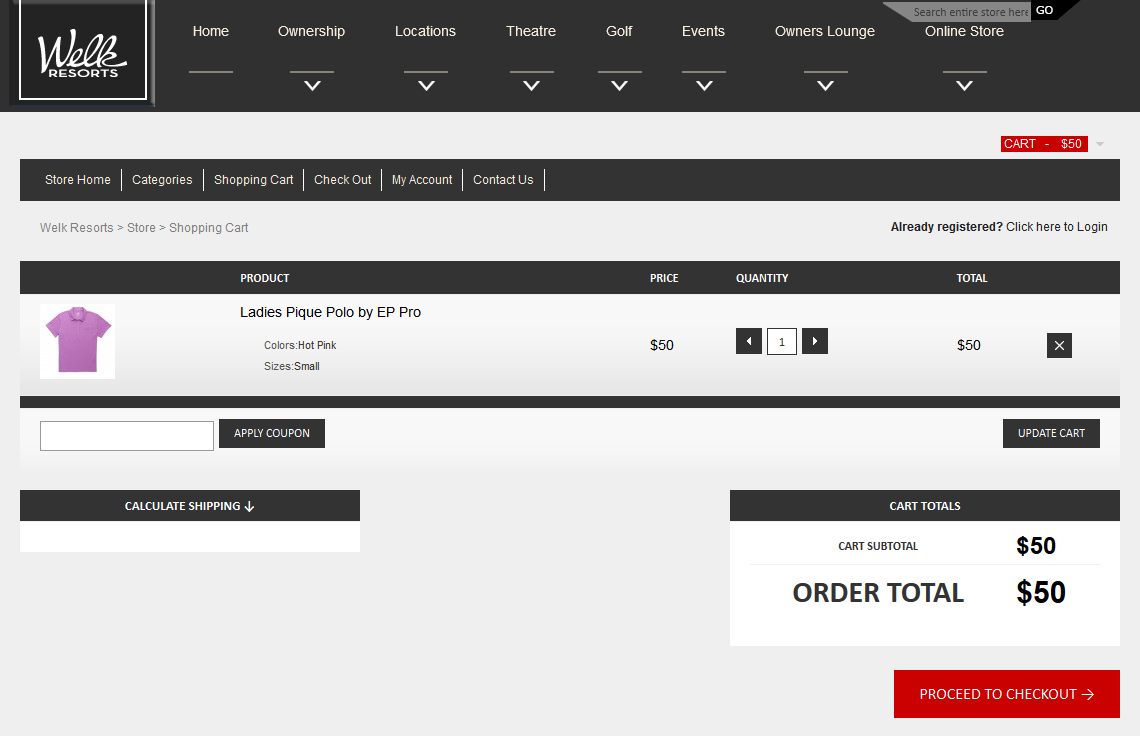
Task: Click the GO search button
Action: click(1044, 11)
